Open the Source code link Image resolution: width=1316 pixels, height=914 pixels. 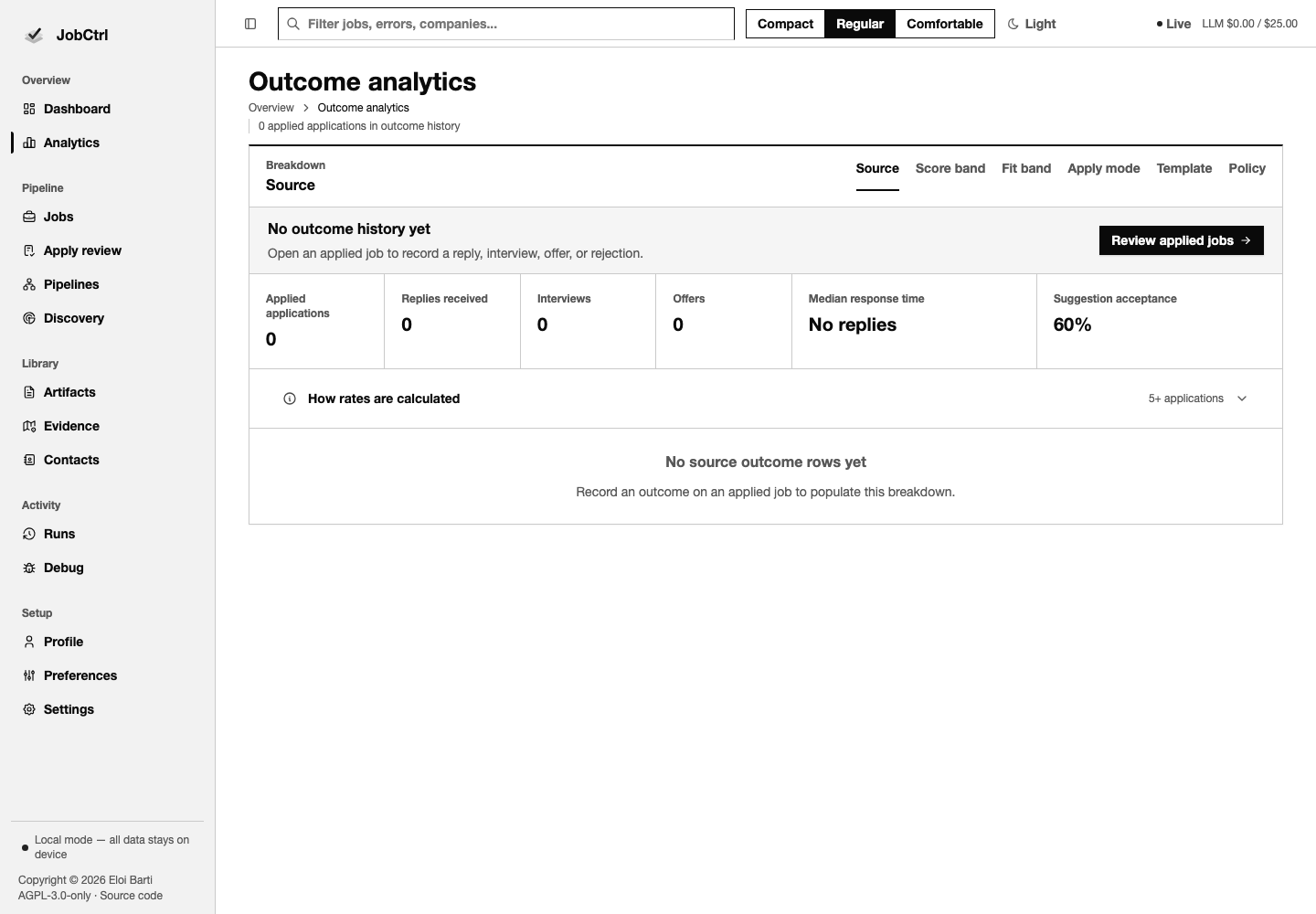pyautogui.click(x=132, y=896)
